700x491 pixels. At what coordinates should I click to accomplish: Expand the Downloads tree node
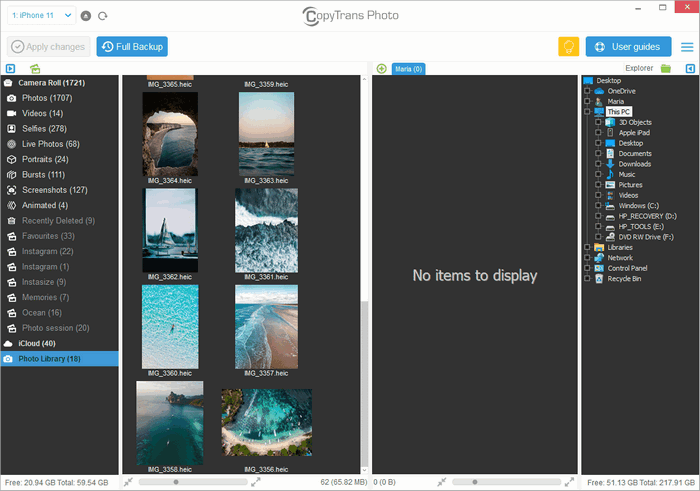click(599, 164)
